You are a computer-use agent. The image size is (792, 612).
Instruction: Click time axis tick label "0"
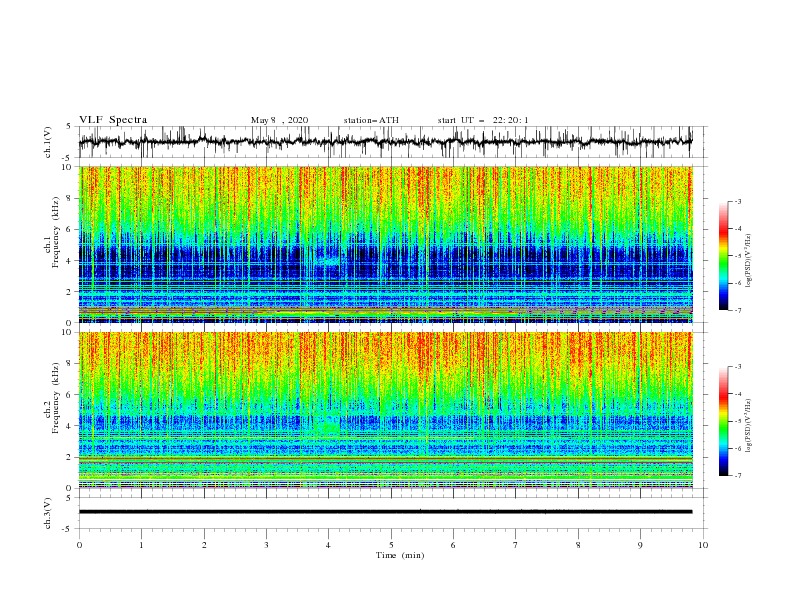79,545
